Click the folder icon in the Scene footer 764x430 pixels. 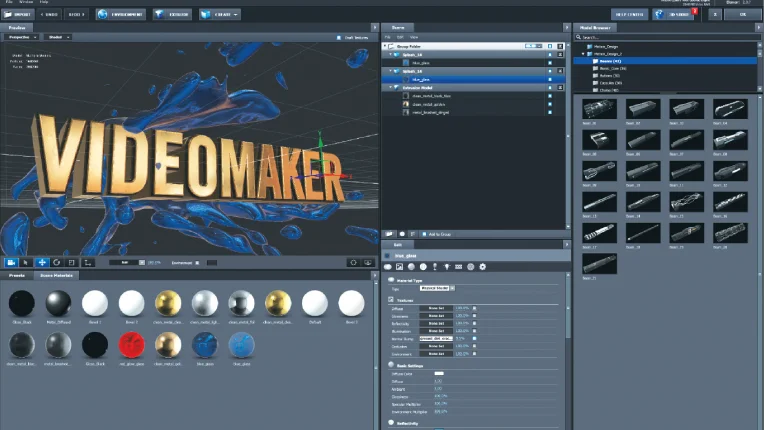coord(389,234)
